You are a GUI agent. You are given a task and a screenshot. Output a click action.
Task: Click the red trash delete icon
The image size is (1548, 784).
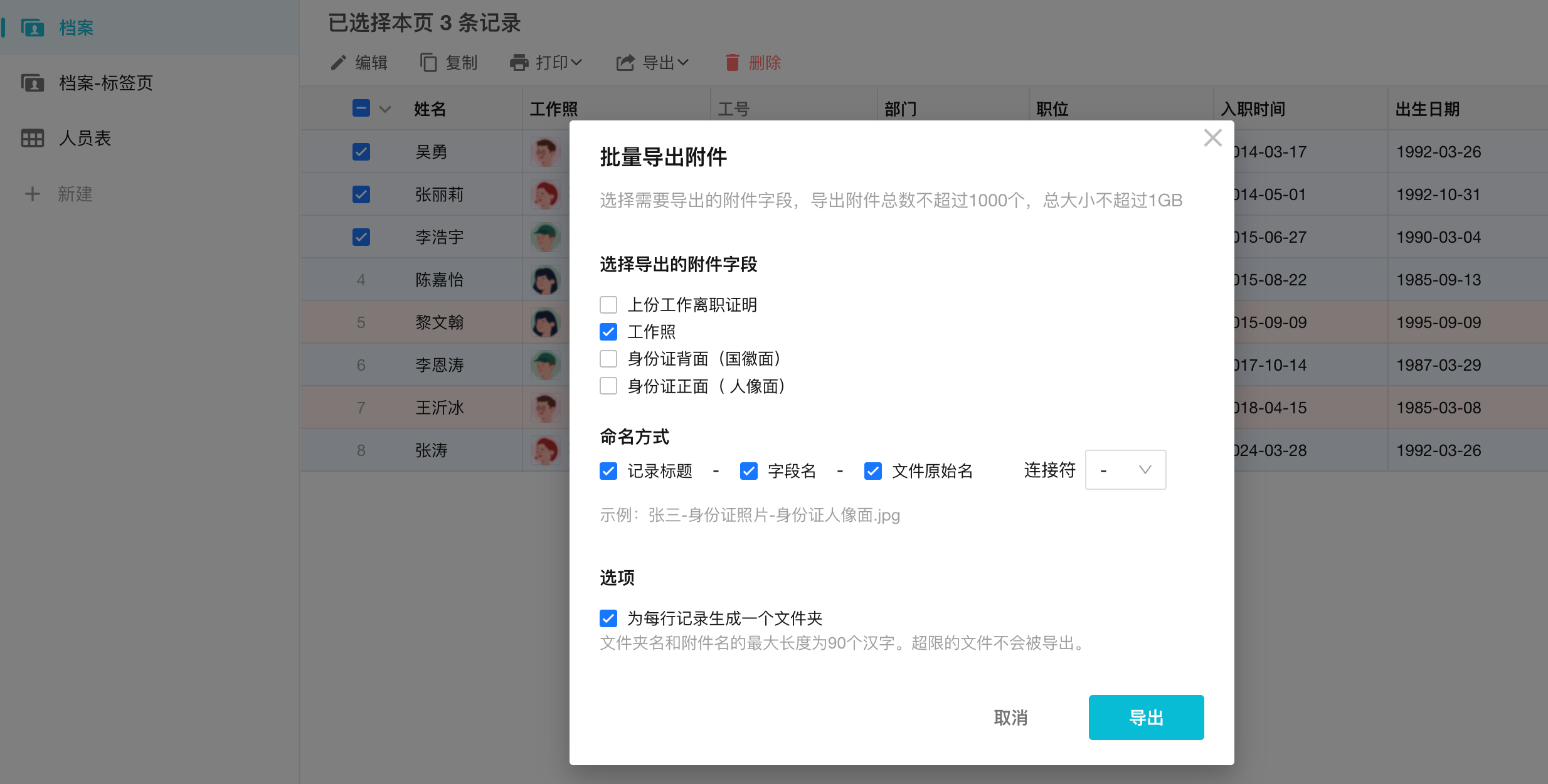(732, 63)
